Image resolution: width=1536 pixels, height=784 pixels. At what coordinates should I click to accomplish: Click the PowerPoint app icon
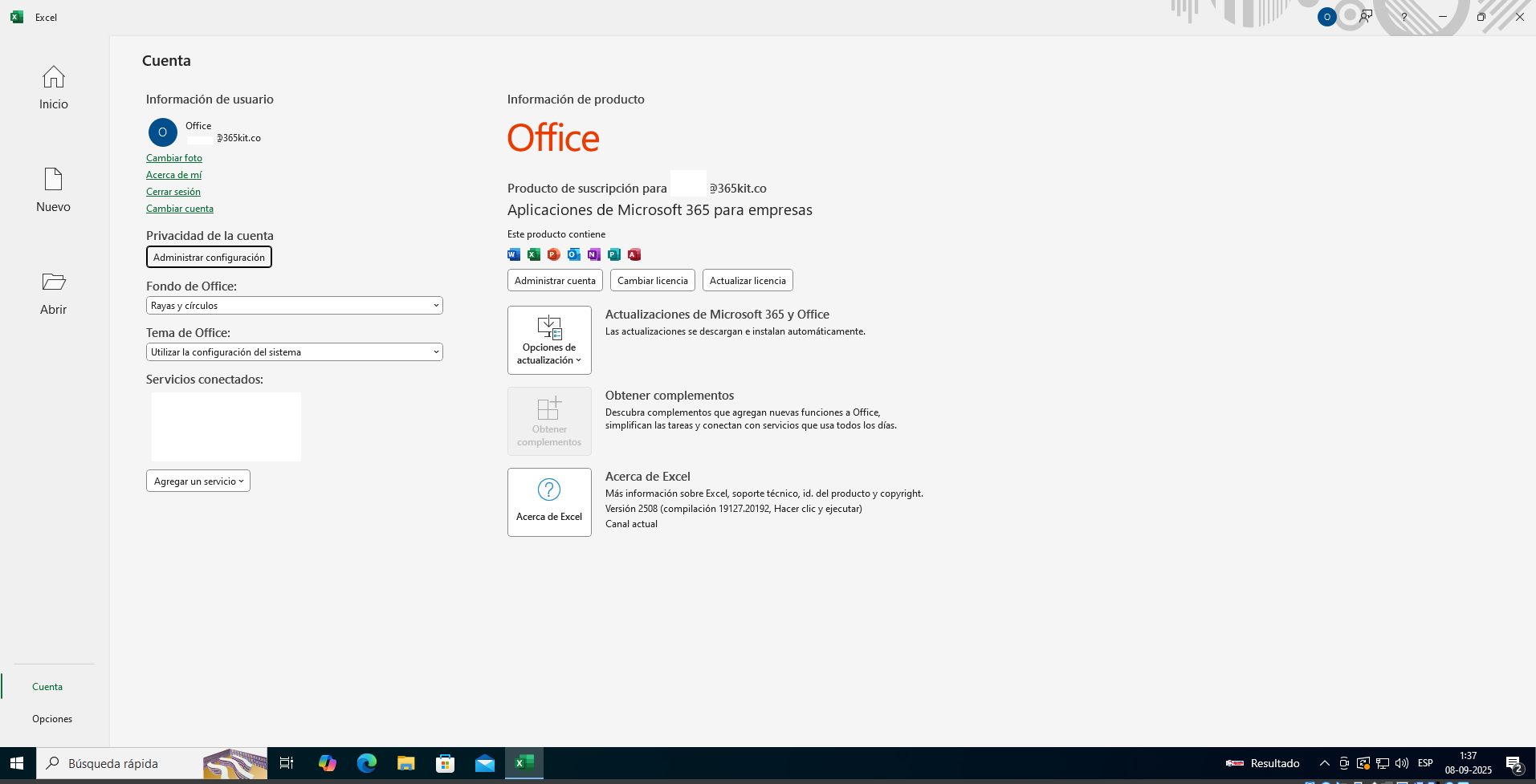click(554, 254)
